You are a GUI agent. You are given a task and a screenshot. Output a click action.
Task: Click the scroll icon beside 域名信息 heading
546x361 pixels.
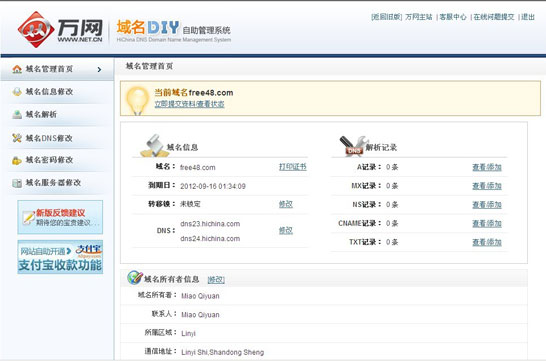(x=154, y=146)
